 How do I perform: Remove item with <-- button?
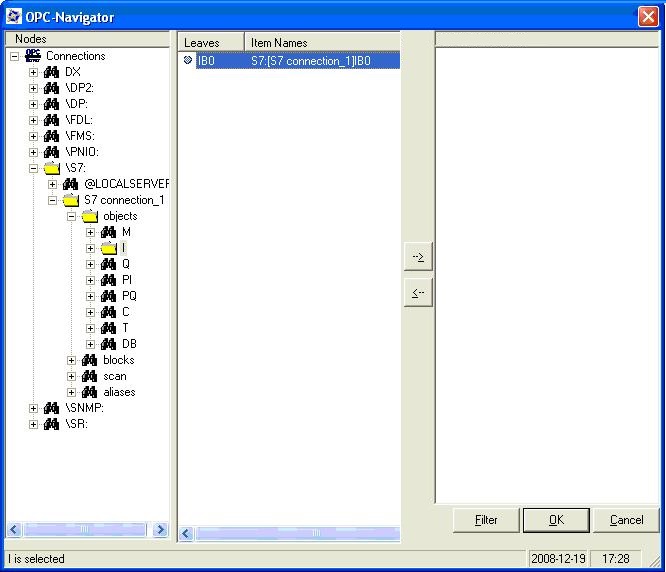[418, 293]
